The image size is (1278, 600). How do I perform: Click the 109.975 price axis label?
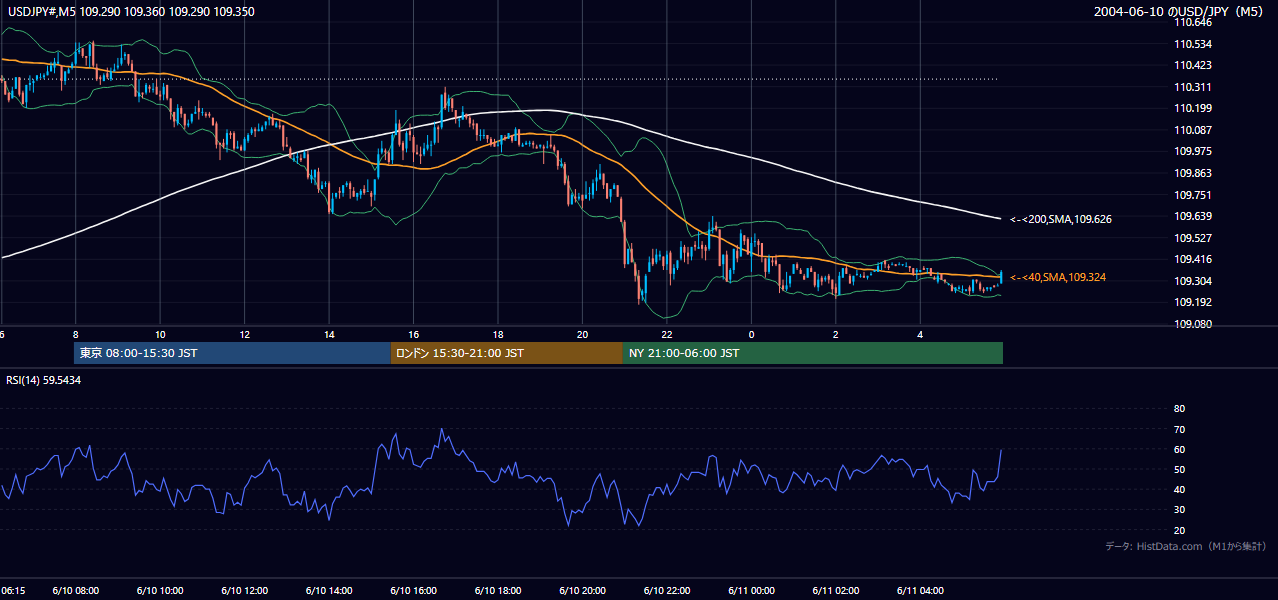pyautogui.click(x=1192, y=151)
